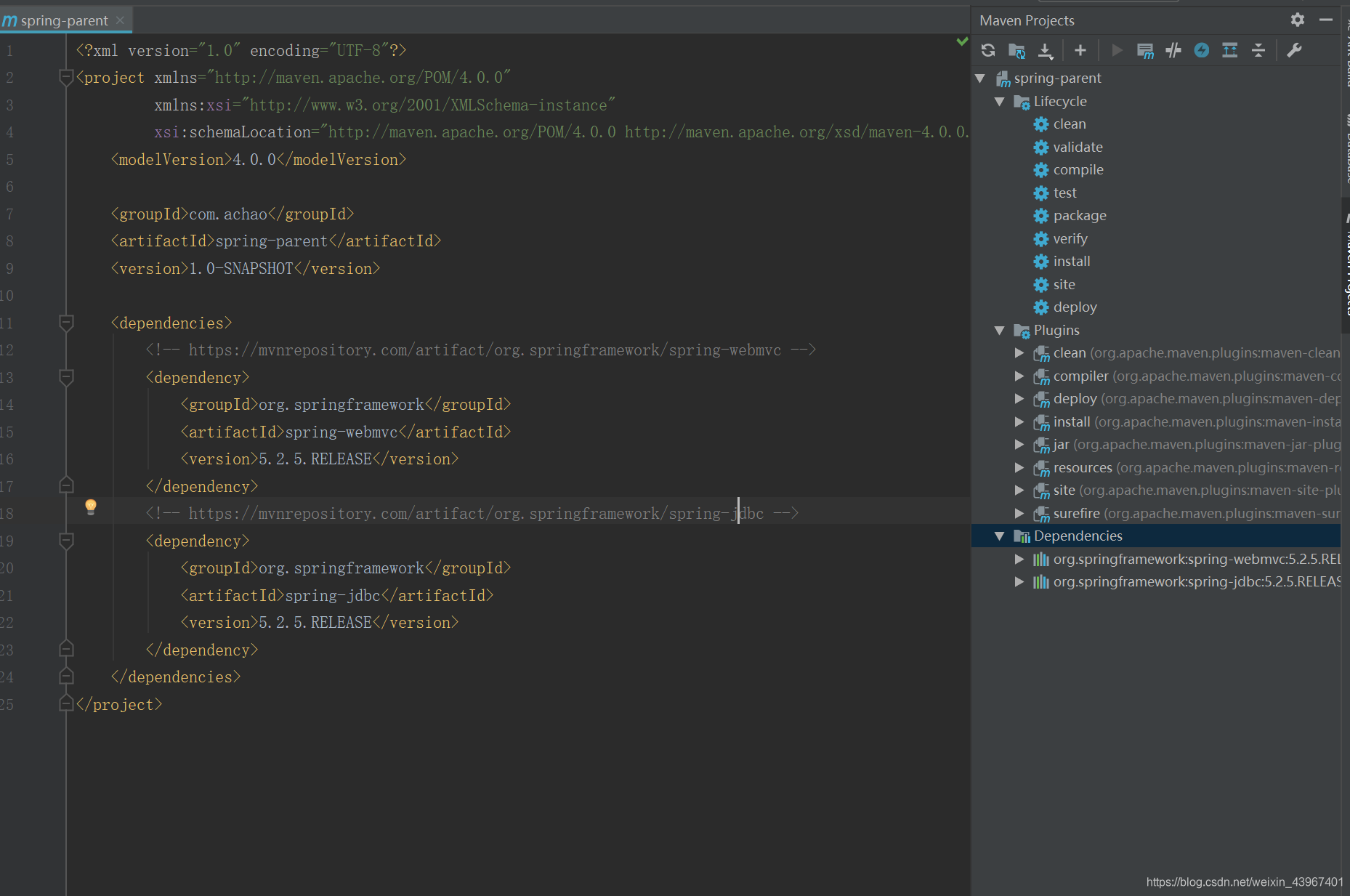Fold the dependencies tag on line 11

66,323
